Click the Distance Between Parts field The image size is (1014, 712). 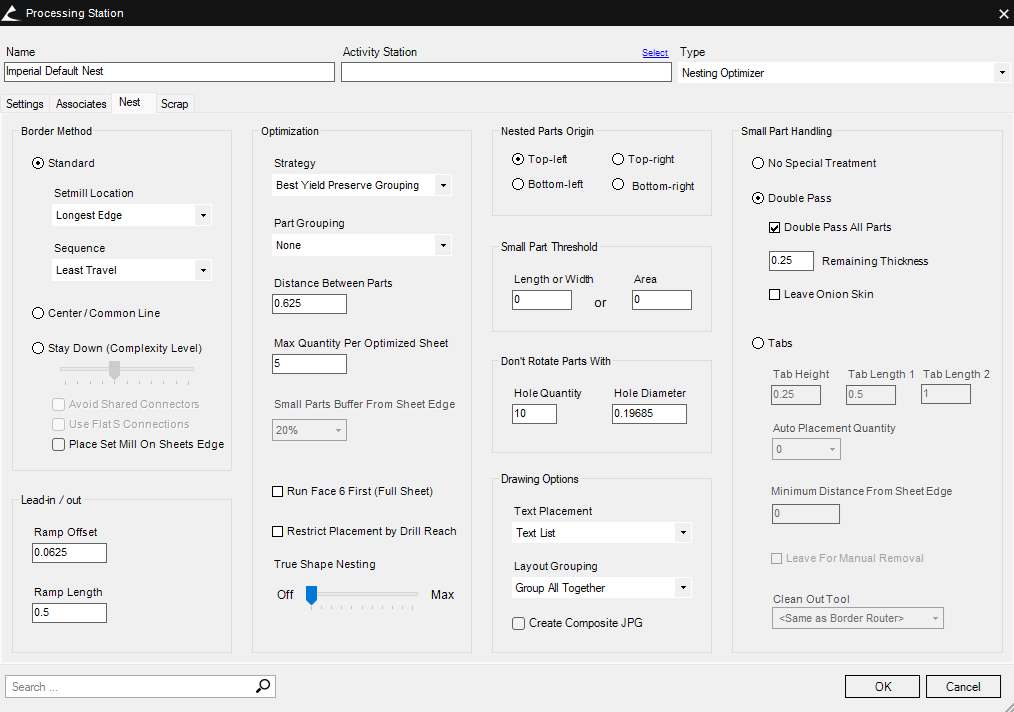(309, 304)
